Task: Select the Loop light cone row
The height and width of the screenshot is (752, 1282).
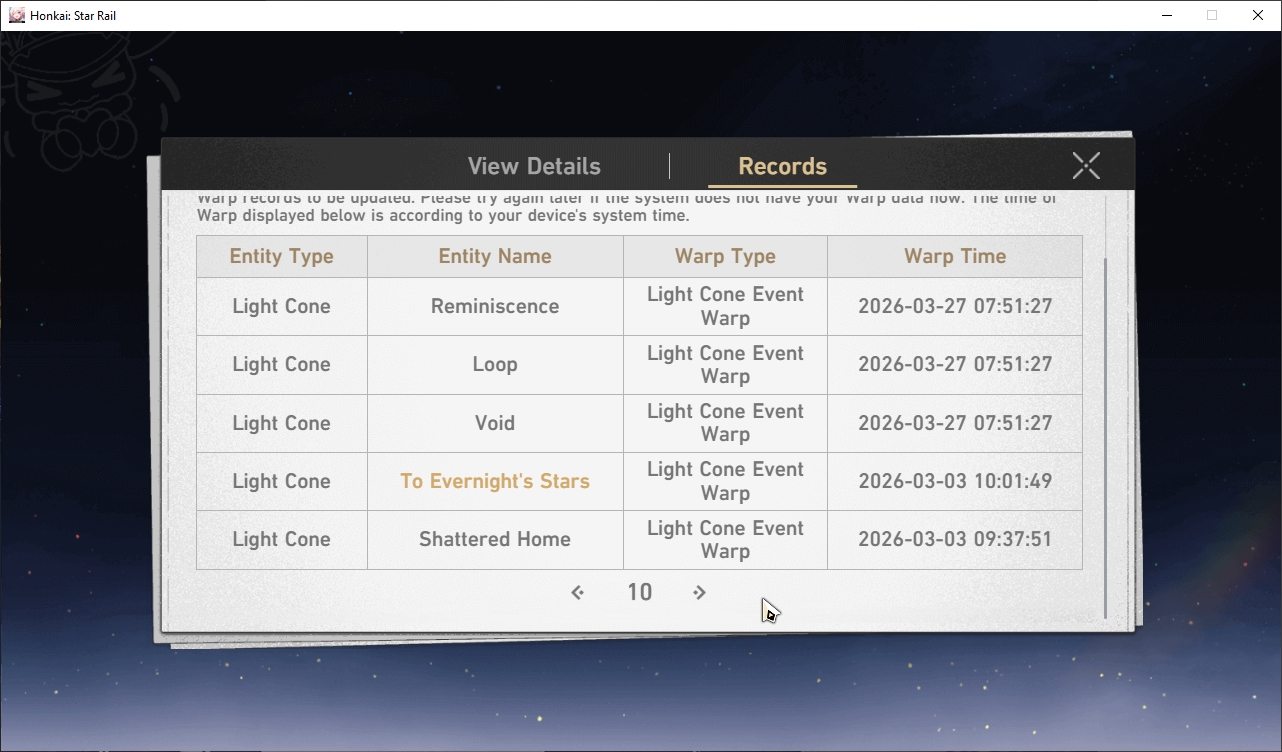Action: (x=639, y=364)
